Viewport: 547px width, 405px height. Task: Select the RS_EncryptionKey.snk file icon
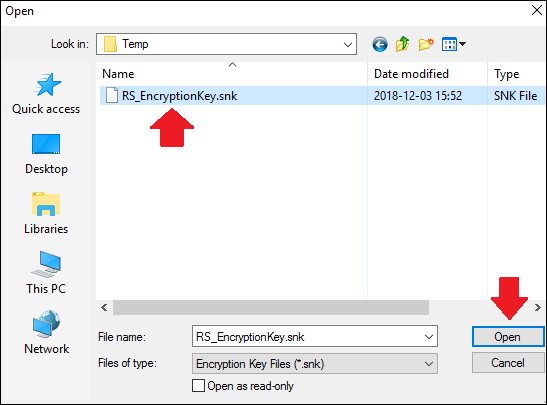click(112, 95)
